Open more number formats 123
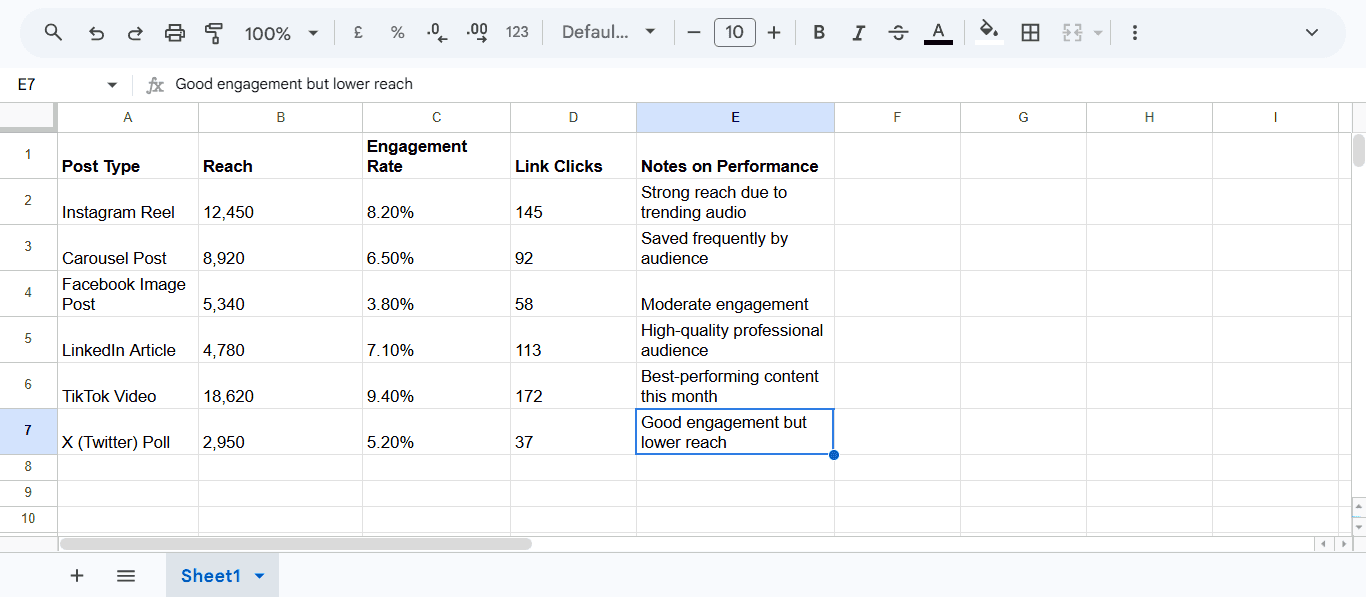 point(517,33)
